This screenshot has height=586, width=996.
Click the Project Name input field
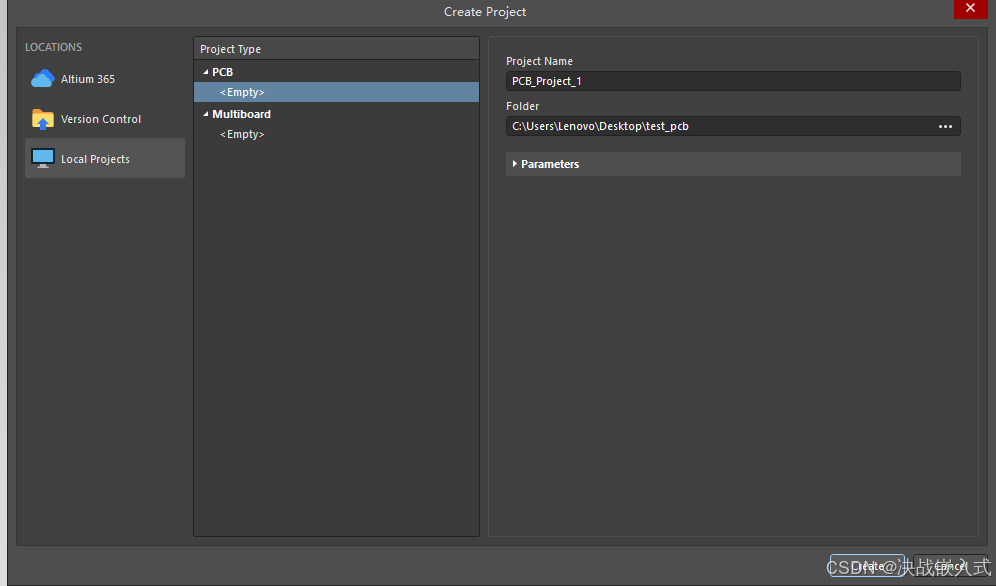(733, 81)
